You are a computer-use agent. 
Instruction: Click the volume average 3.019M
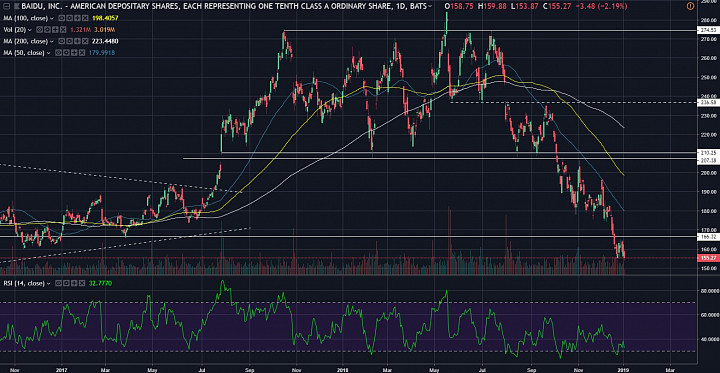point(104,30)
